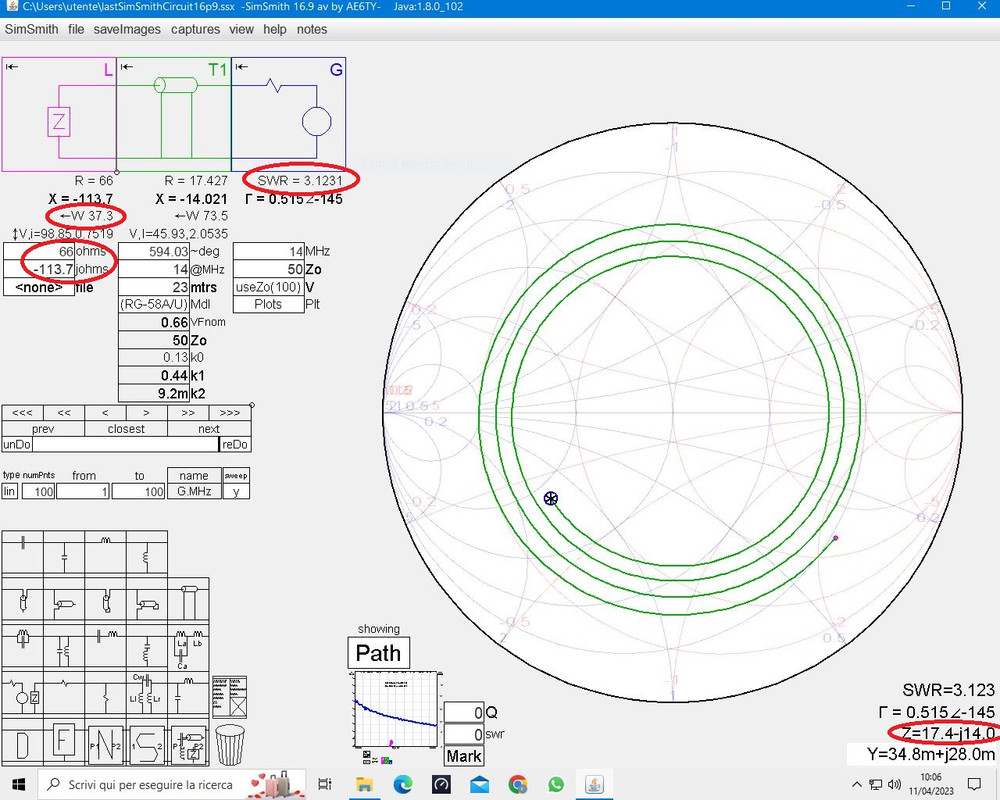Toggle the lin sweep type
This screenshot has width=1000, height=800.
pyautogui.click(x=10, y=491)
